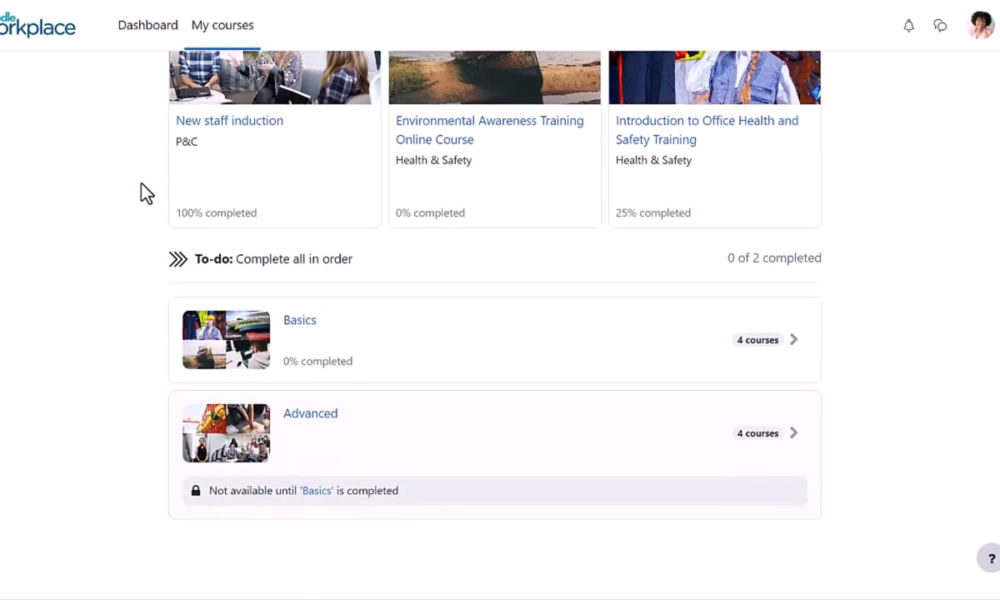Click the triple-chevron To-do icon
Screen dimensions: 1000x600
click(x=177, y=258)
